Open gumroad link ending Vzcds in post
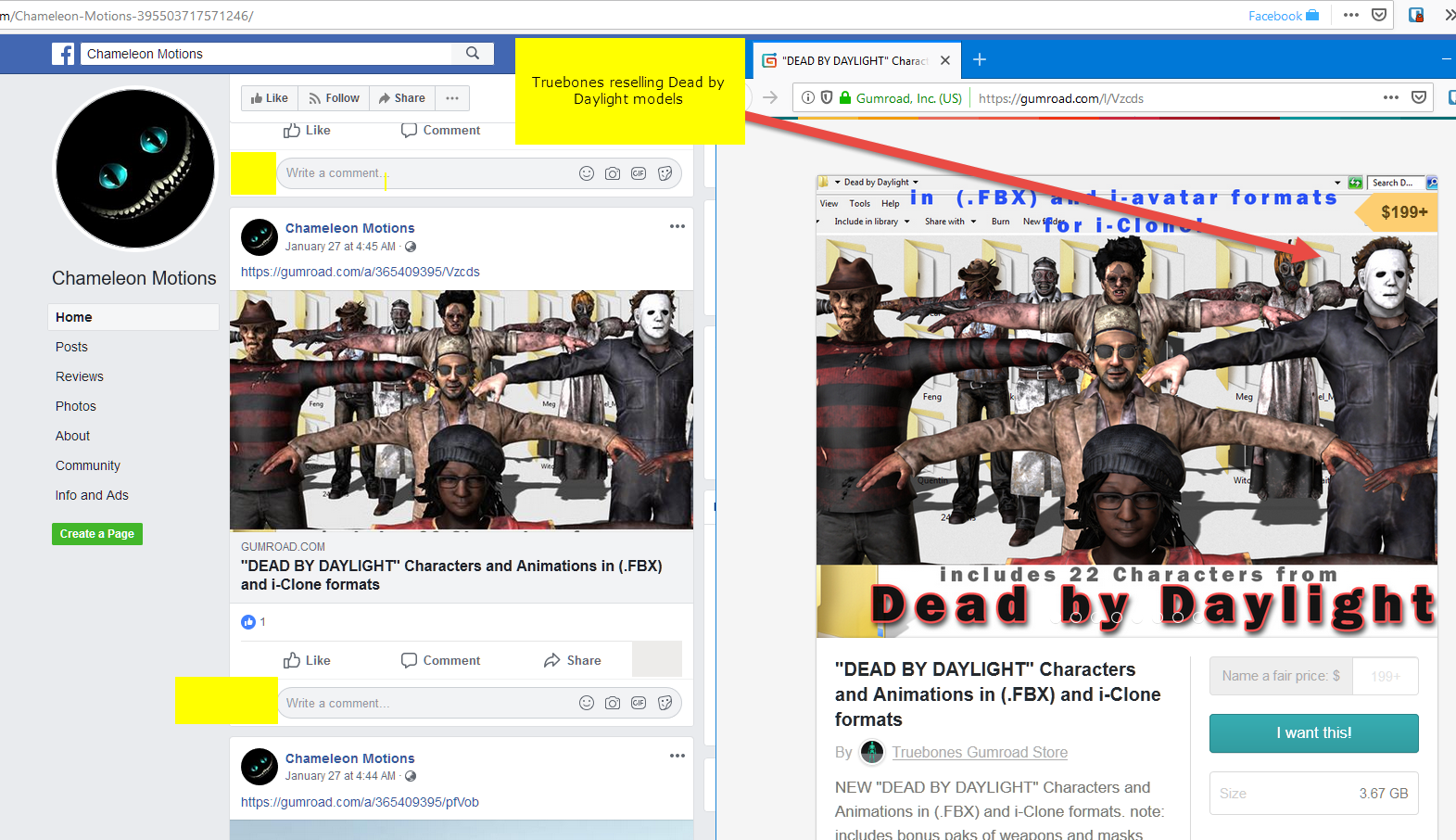 (x=361, y=272)
